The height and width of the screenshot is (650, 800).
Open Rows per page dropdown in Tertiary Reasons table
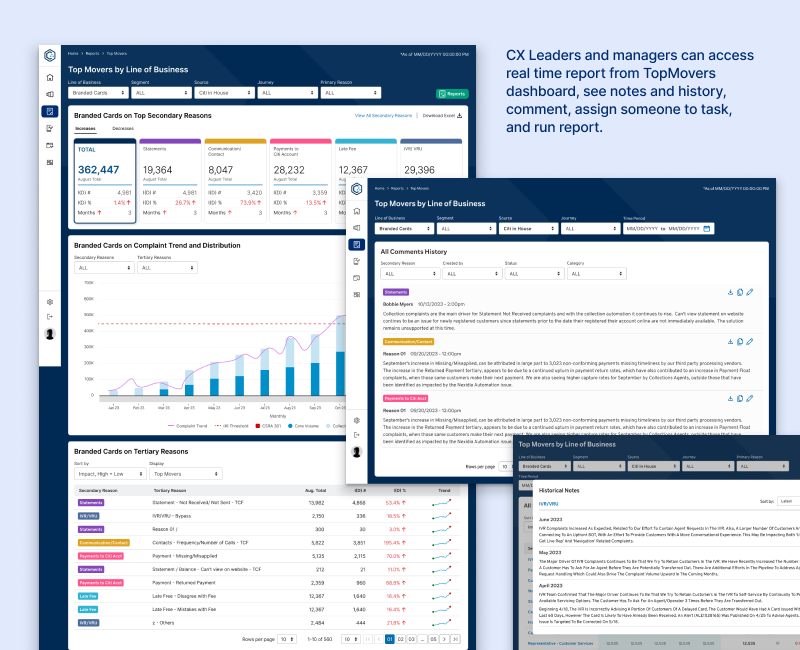click(x=287, y=639)
